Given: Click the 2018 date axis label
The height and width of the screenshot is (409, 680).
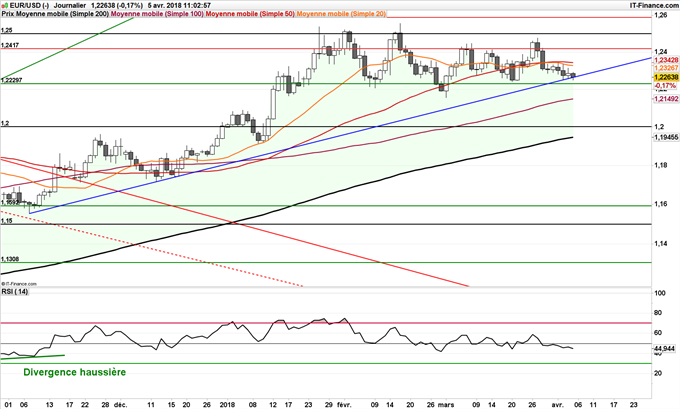Looking at the screenshot, I should [227, 405].
